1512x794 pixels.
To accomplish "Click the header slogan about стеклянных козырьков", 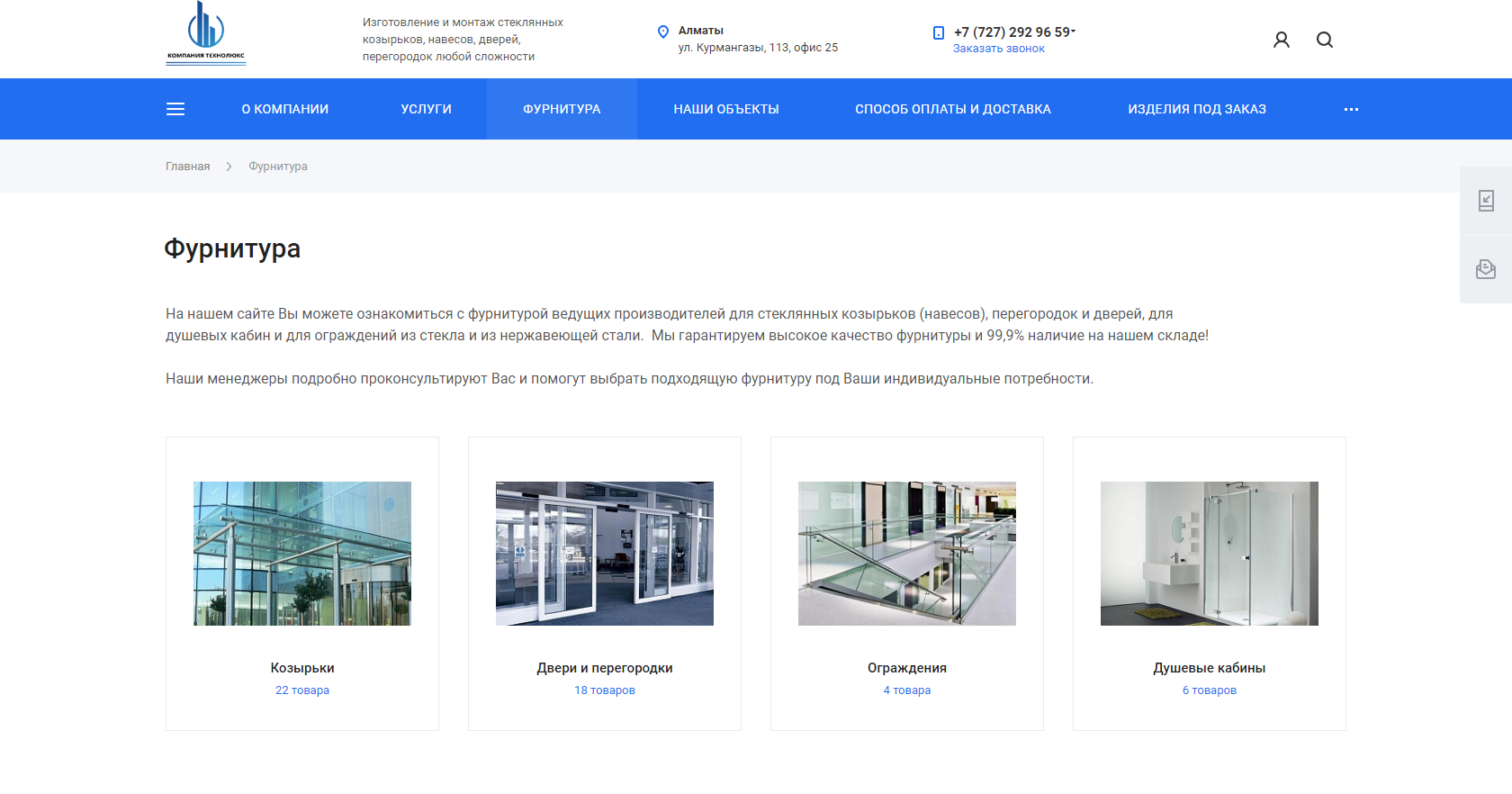I will pyautogui.click(x=463, y=40).
